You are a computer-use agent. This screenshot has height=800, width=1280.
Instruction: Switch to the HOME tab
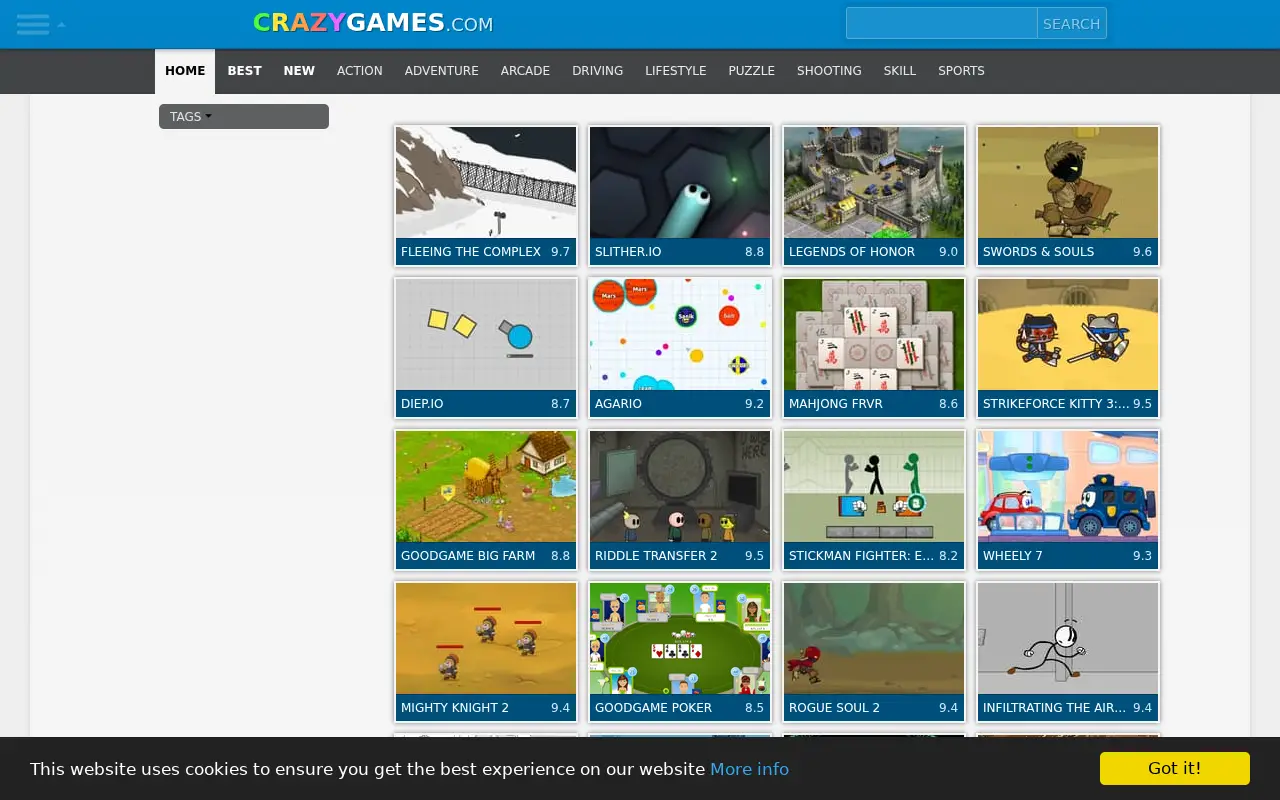pos(185,71)
